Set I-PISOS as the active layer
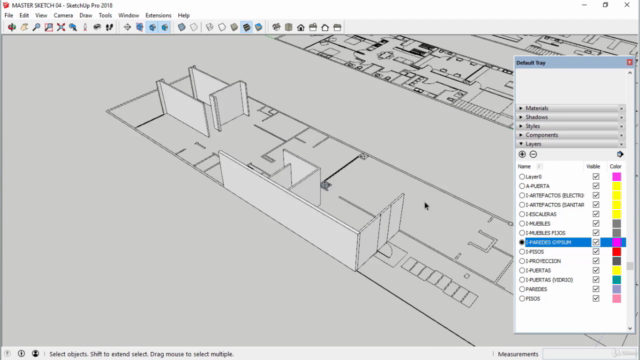 [x=522, y=252]
